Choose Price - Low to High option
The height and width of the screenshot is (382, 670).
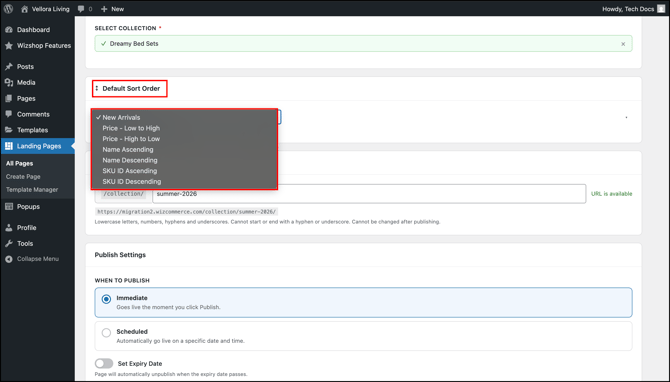pos(185,128)
